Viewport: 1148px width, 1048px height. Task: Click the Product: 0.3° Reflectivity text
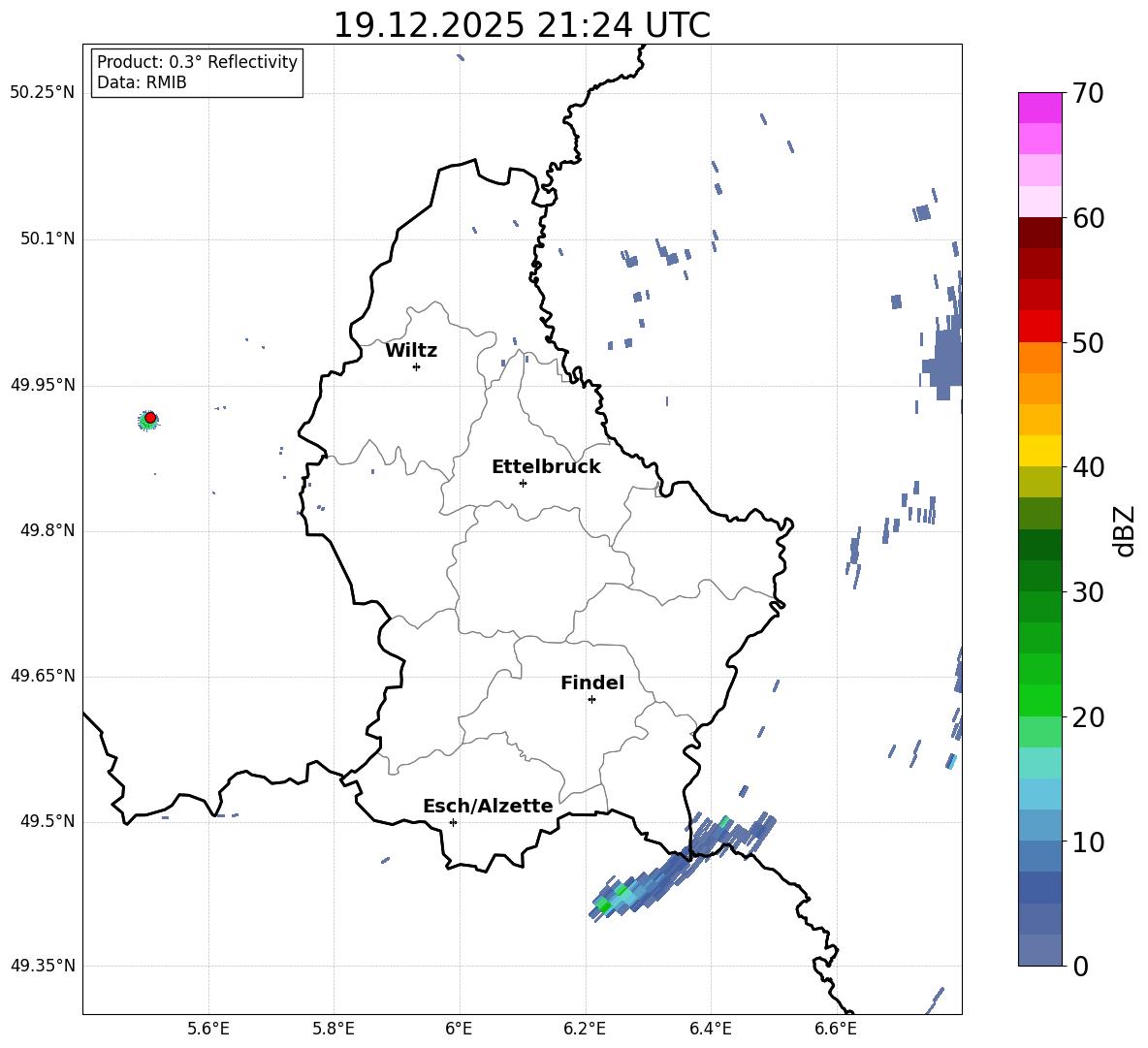click(197, 62)
